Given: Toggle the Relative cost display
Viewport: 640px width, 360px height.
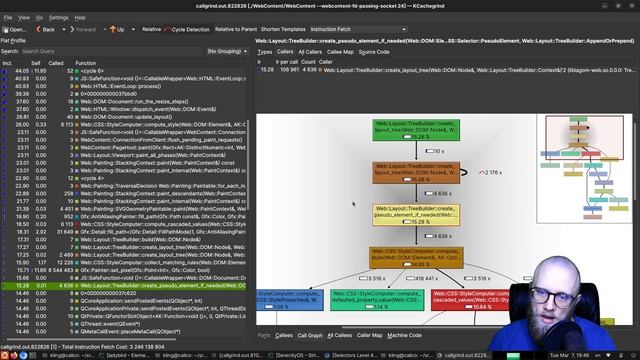Looking at the screenshot, I should point(151,29).
